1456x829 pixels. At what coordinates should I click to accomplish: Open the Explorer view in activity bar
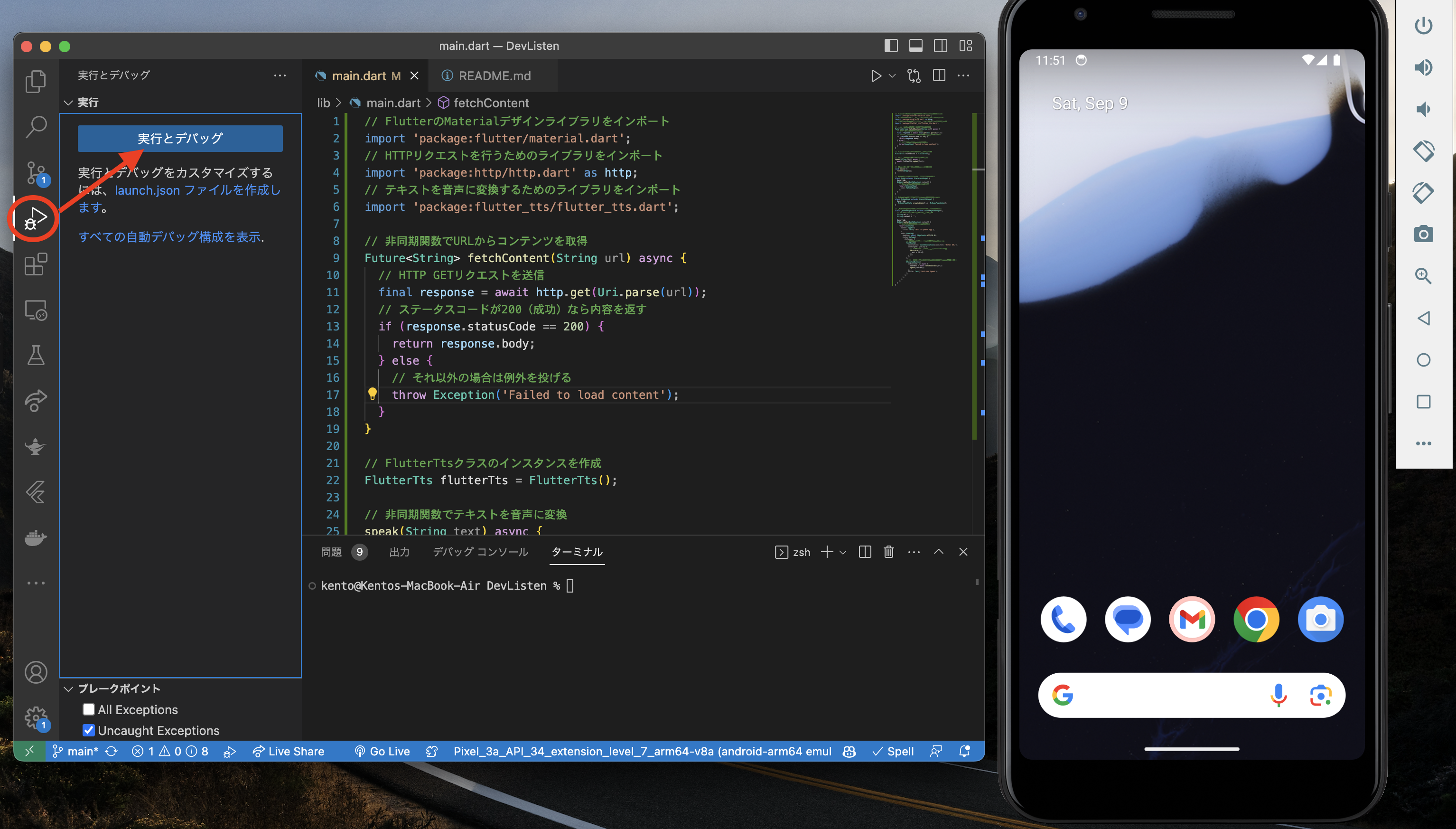35,81
